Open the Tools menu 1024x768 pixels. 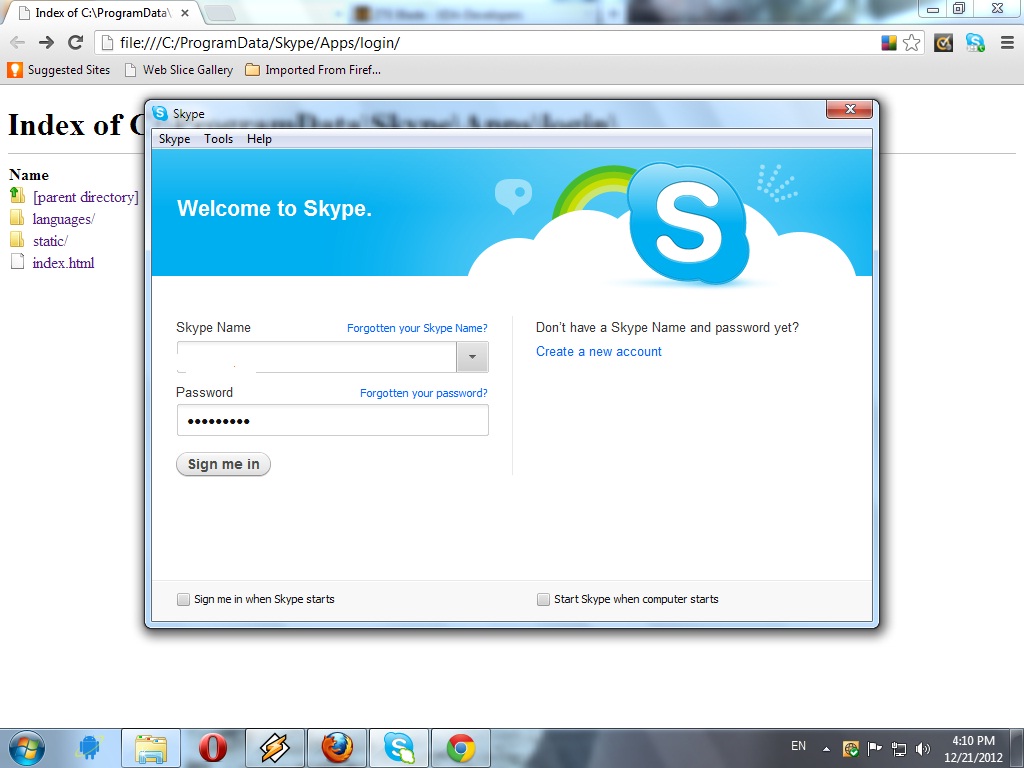(x=218, y=139)
